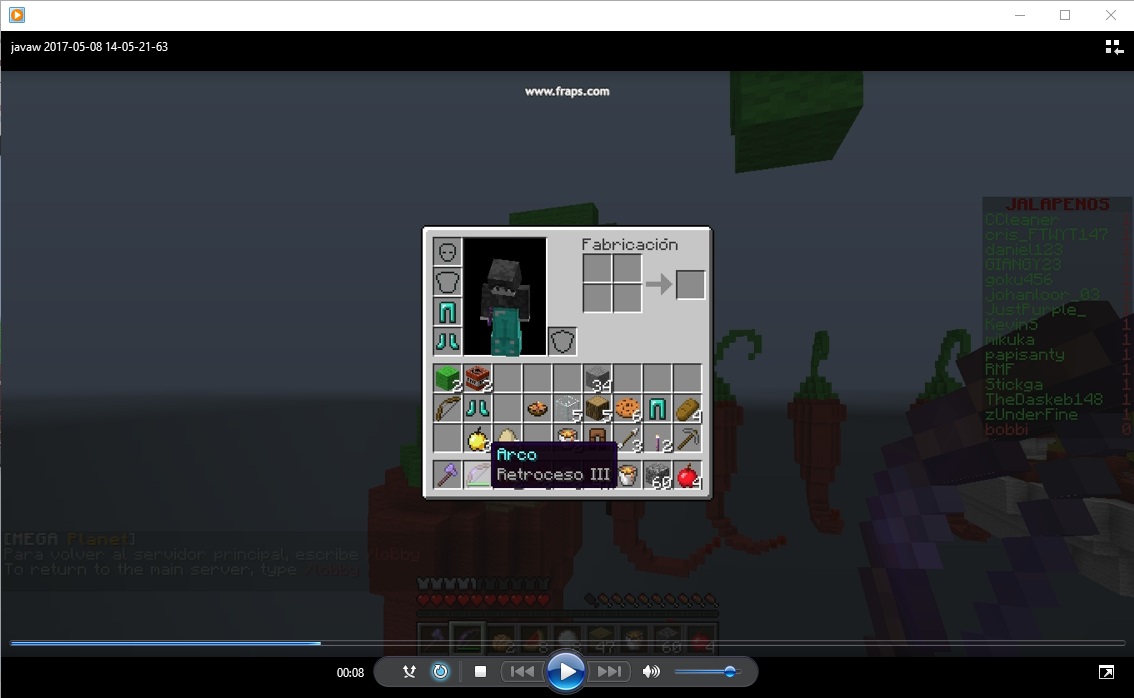The image size is (1134, 698).
Task: Click the Fabricación crafting label
Action: pyautogui.click(x=630, y=244)
